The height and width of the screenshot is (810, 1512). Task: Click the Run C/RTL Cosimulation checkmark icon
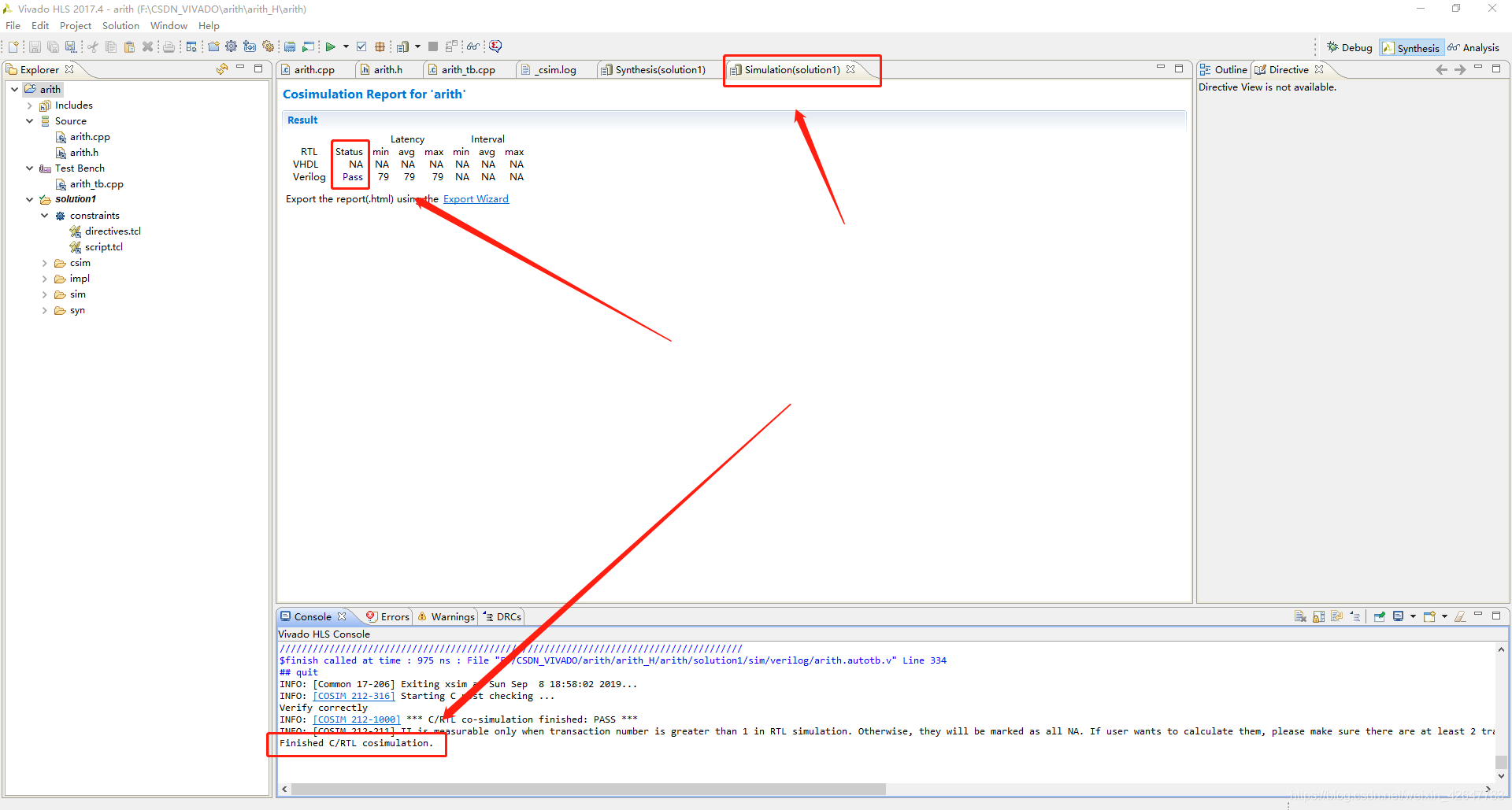[361, 46]
